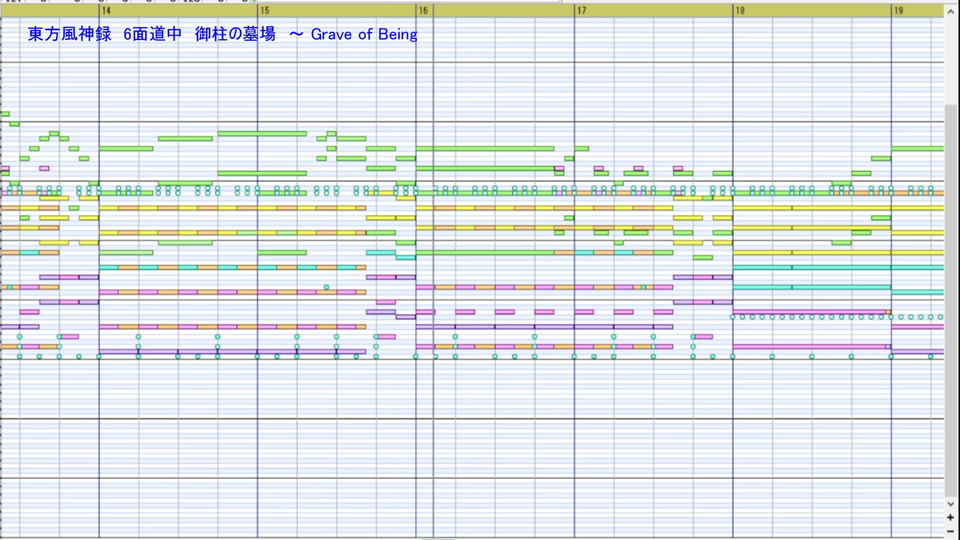This screenshot has width=960, height=540.
Task: Click the 'Grave of Being' title text
Action: coord(364,34)
